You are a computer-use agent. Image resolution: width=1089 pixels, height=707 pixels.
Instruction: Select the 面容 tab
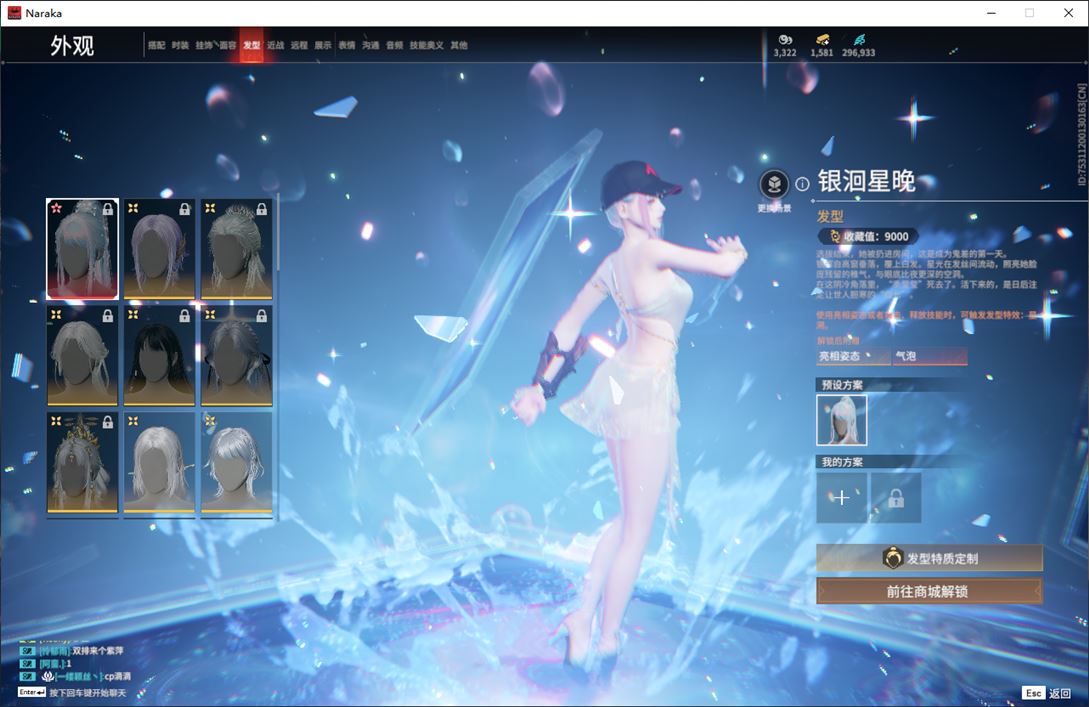[228, 45]
